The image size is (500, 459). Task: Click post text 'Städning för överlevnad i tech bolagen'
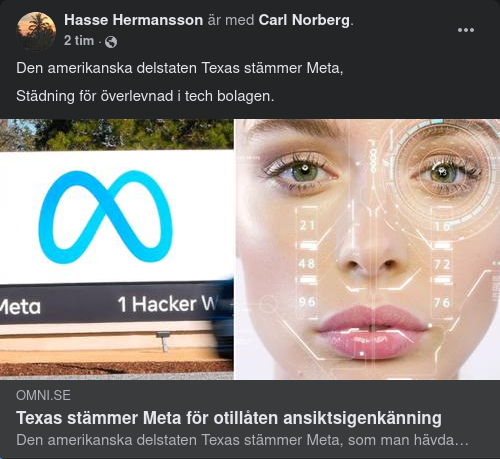tap(145, 96)
